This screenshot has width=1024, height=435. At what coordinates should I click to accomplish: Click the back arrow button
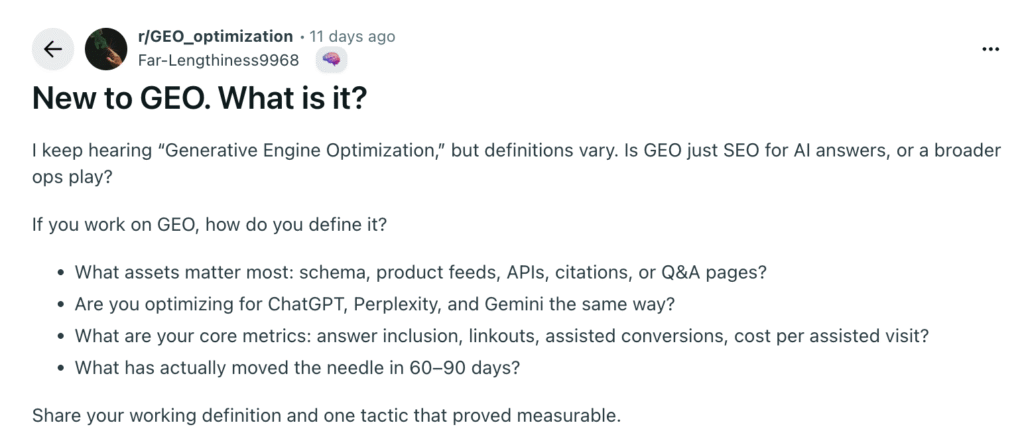point(53,49)
